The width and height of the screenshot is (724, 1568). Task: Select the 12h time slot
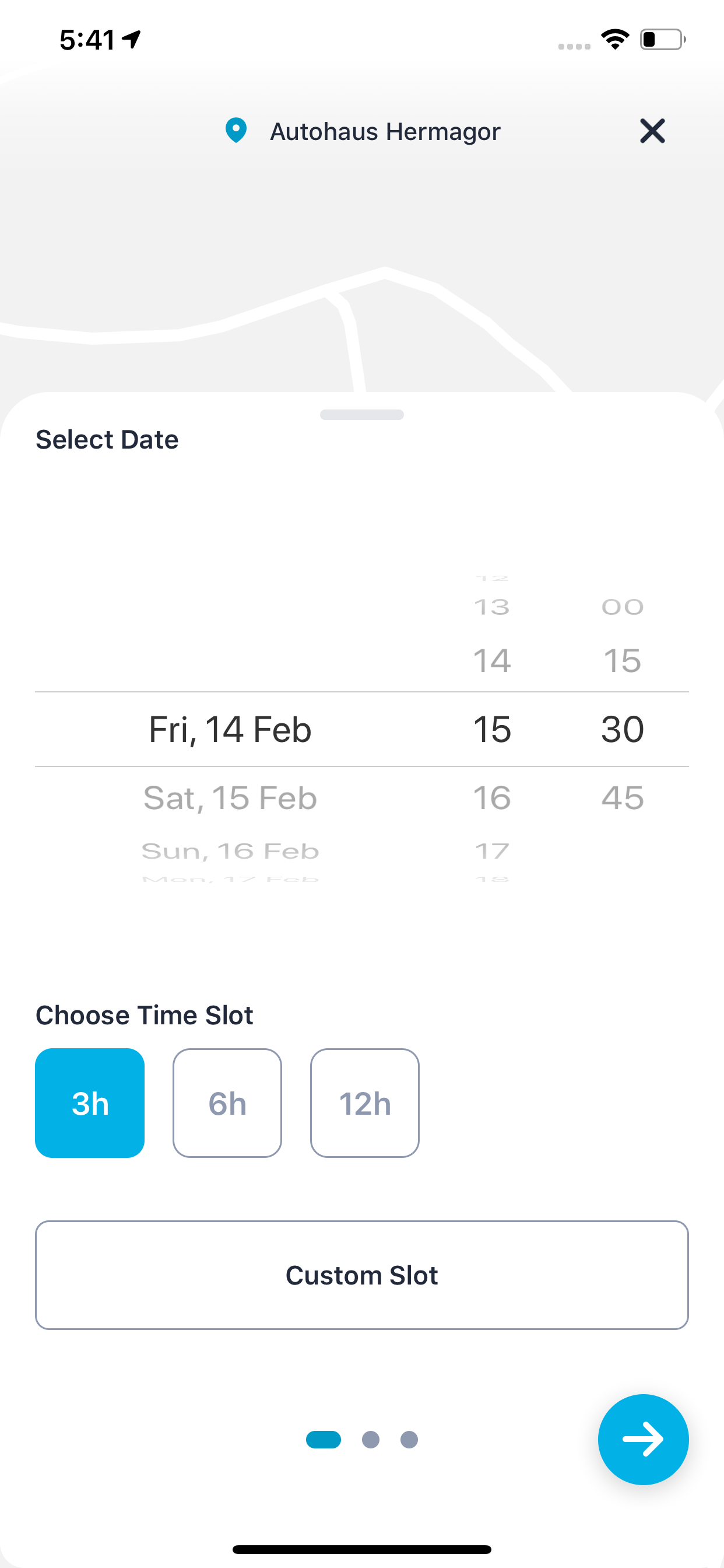pos(364,1102)
